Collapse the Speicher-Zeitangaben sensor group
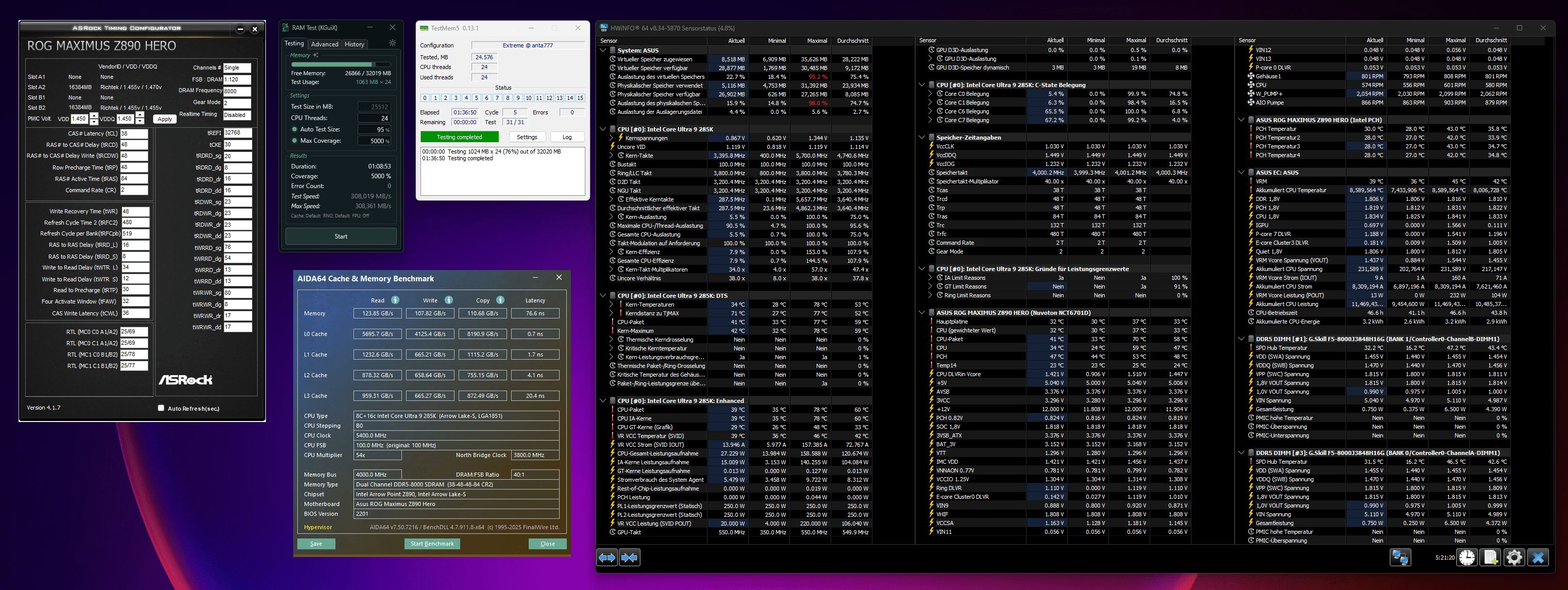The width and height of the screenshot is (1568, 590). pyautogui.click(x=922, y=138)
